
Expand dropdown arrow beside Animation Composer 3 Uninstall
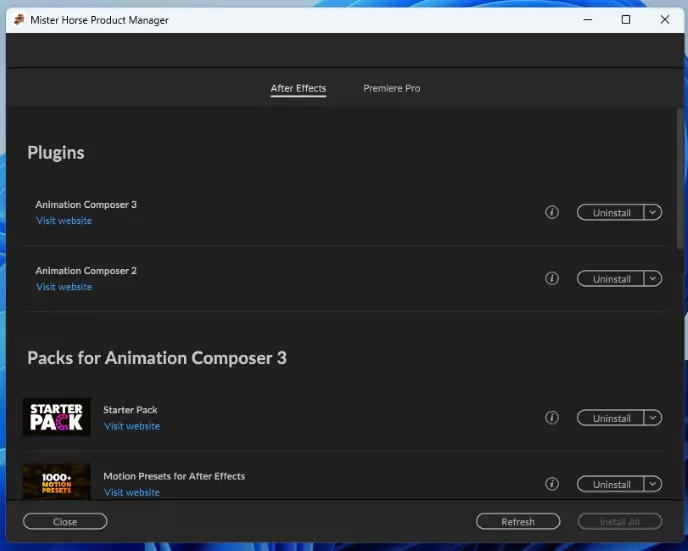click(x=652, y=212)
